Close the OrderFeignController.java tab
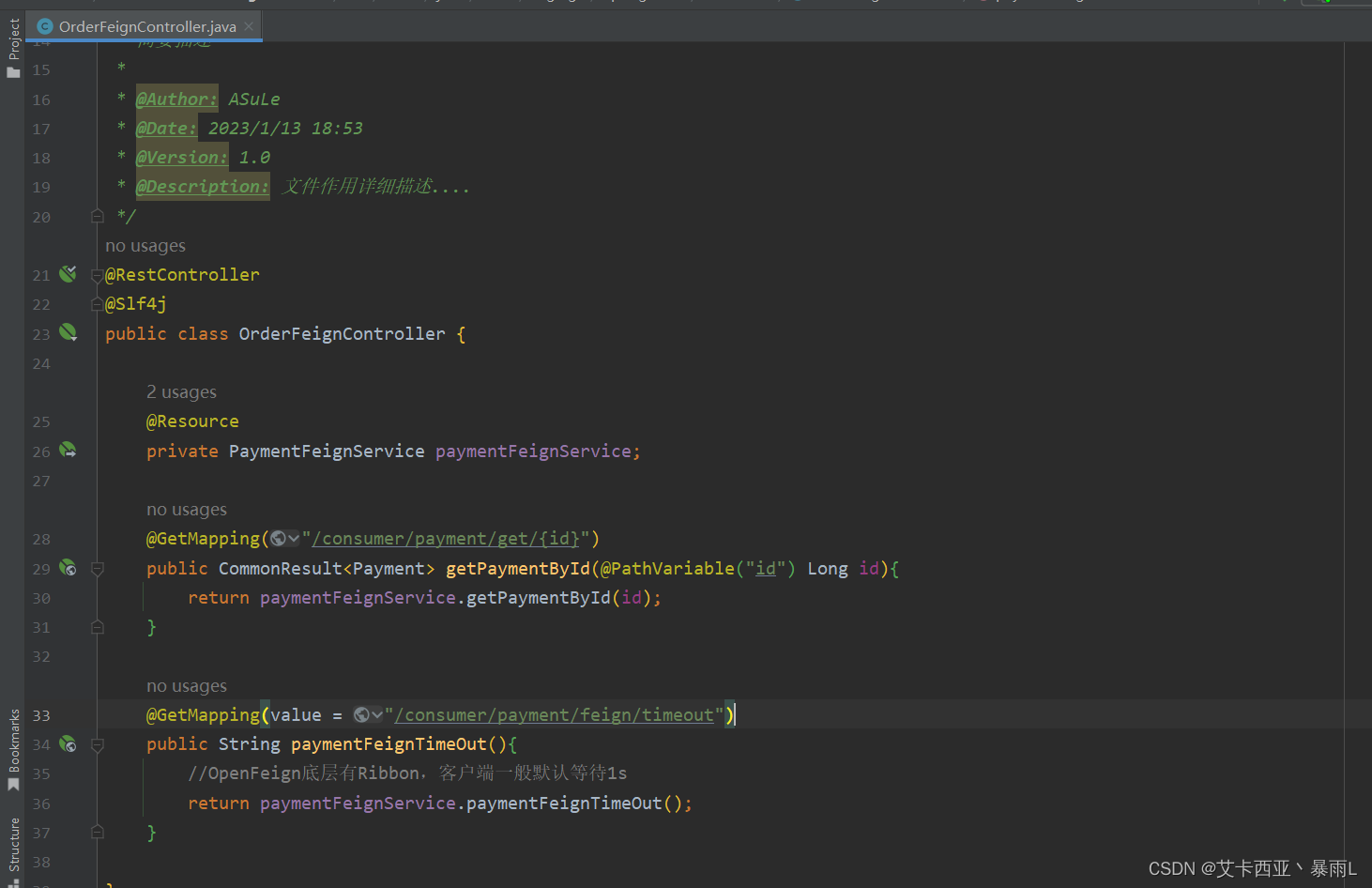Viewport: 1372px width, 888px height. click(249, 26)
